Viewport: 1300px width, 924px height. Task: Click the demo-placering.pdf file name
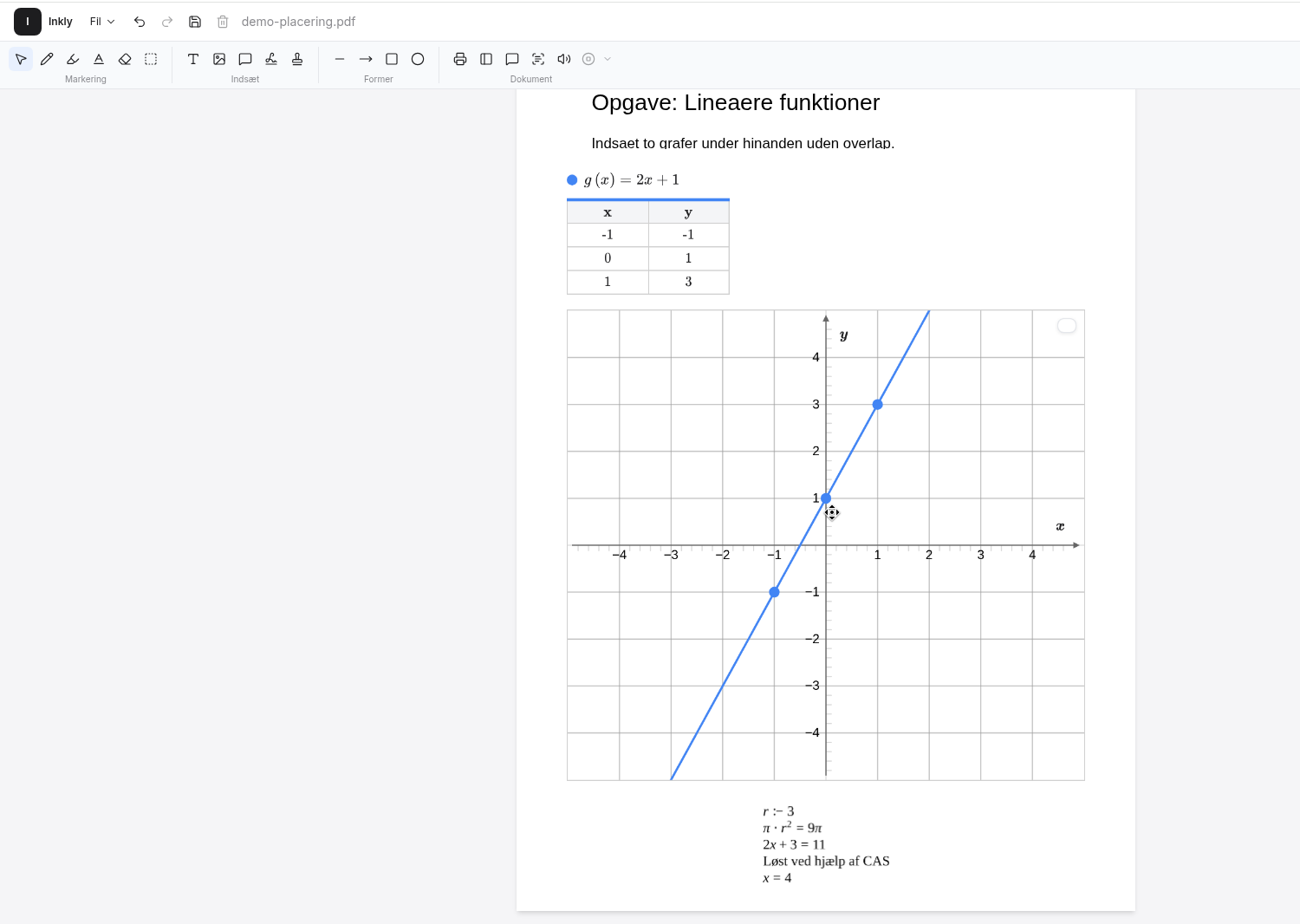click(298, 22)
